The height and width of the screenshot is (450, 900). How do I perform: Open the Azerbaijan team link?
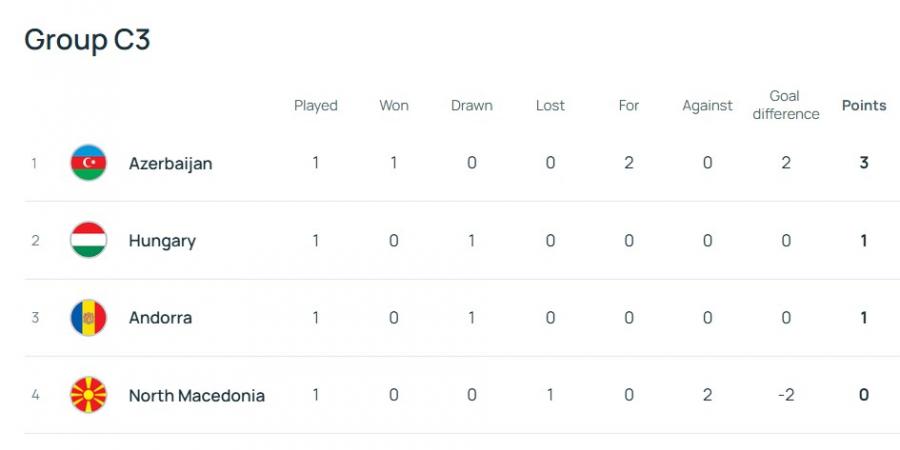(x=170, y=163)
